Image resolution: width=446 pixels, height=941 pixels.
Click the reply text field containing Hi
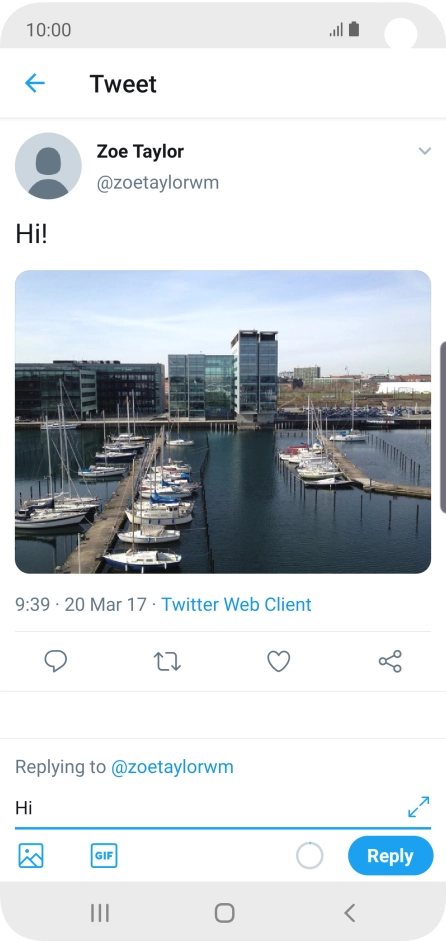[210, 808]
